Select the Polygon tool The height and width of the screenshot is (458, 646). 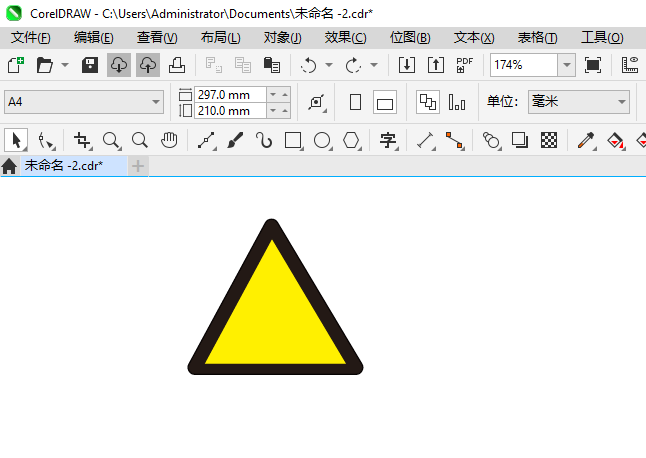tap(351, 140)
